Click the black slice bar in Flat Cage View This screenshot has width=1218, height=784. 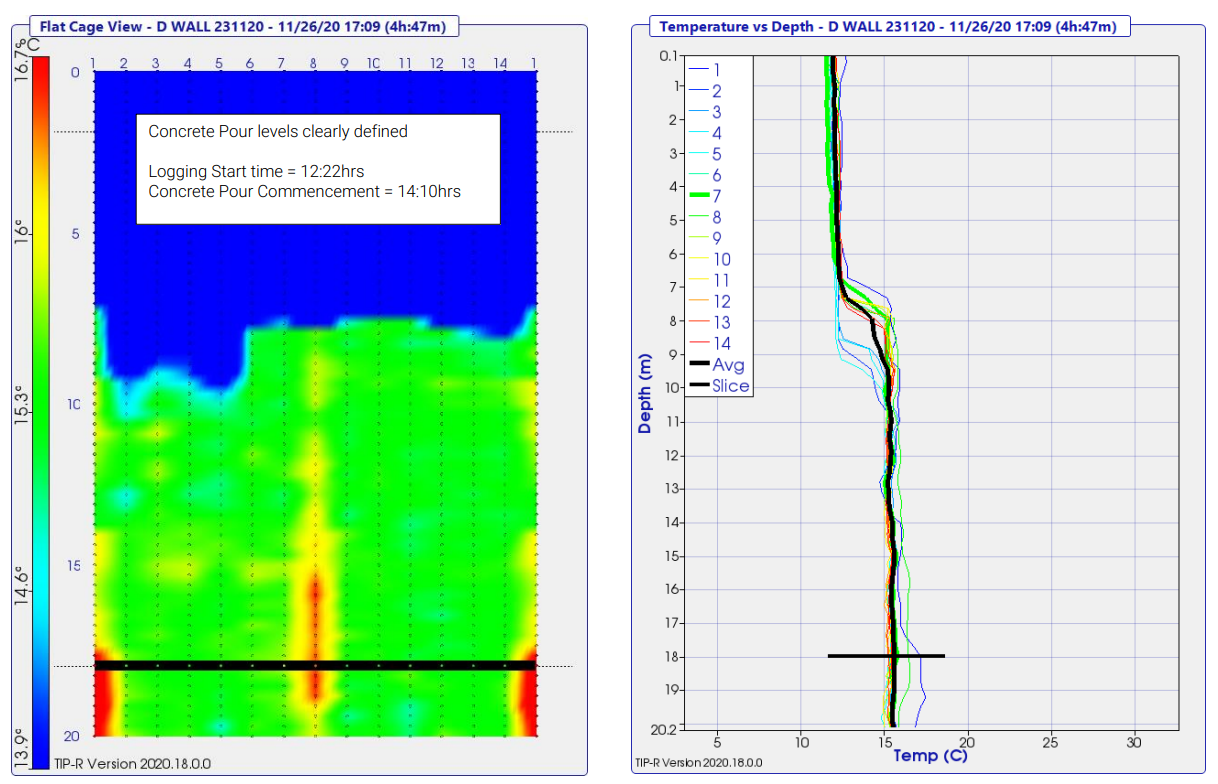pyautogui.click(x=315, y=665)
